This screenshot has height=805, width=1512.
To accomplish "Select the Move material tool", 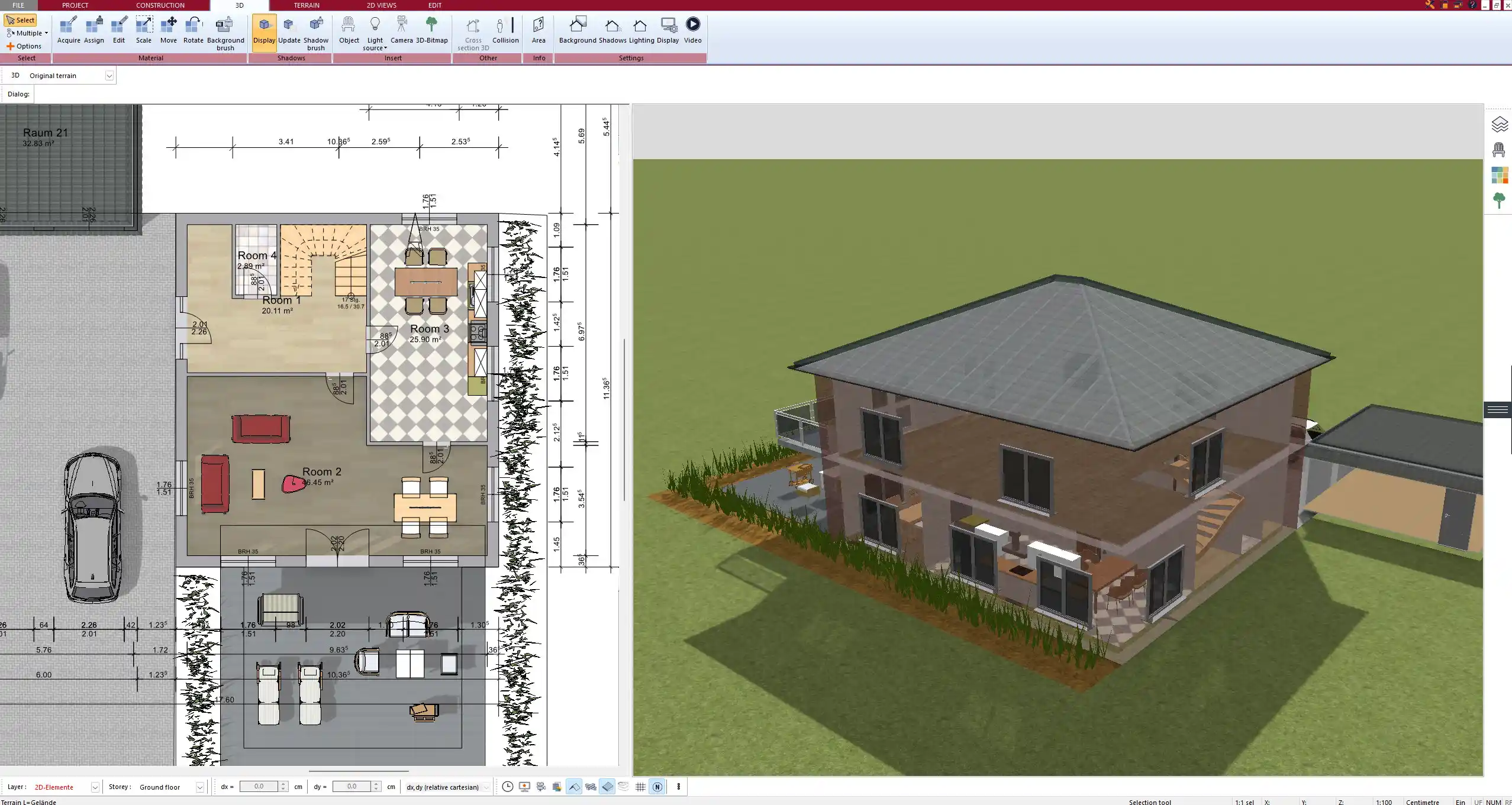I will click(x=169, y=31).
